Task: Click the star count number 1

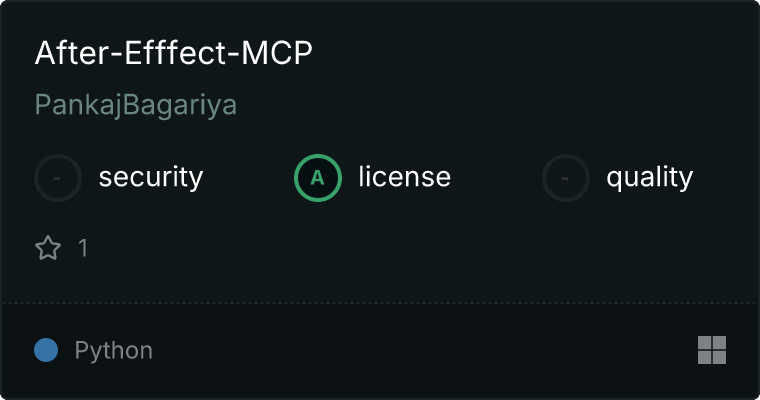Action: pyautogui.click(x=83, y=248)
